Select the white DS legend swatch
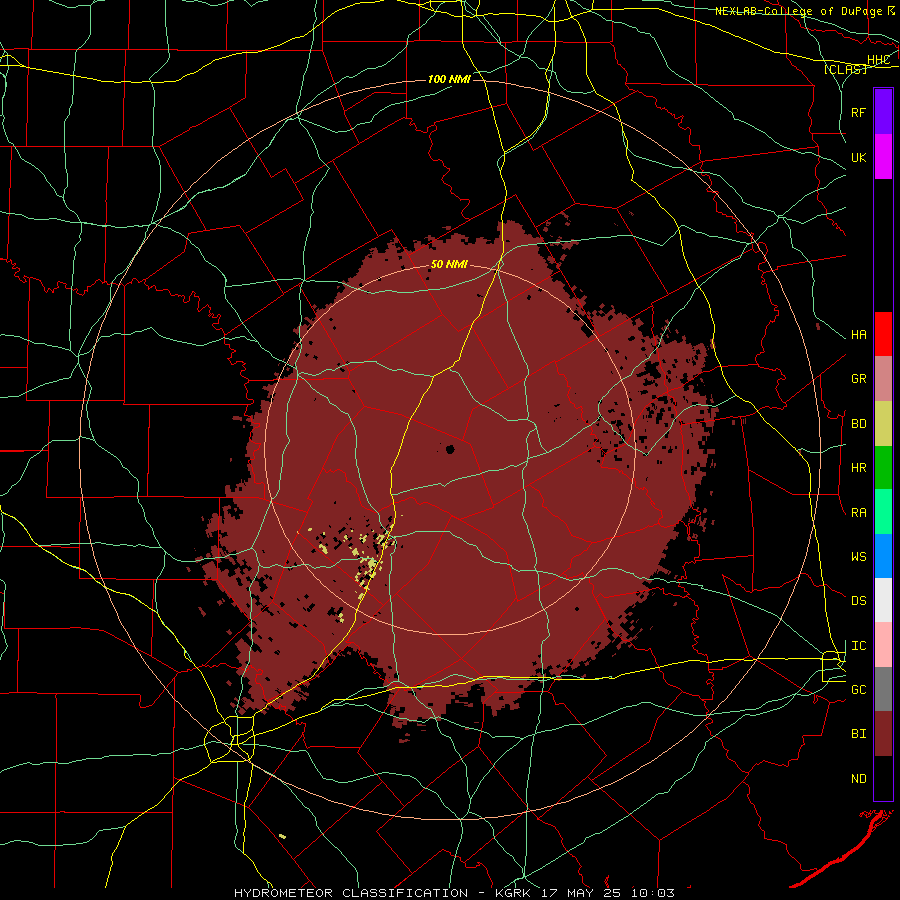This screenshot has height=900, width=900. (x=883, y=600)
